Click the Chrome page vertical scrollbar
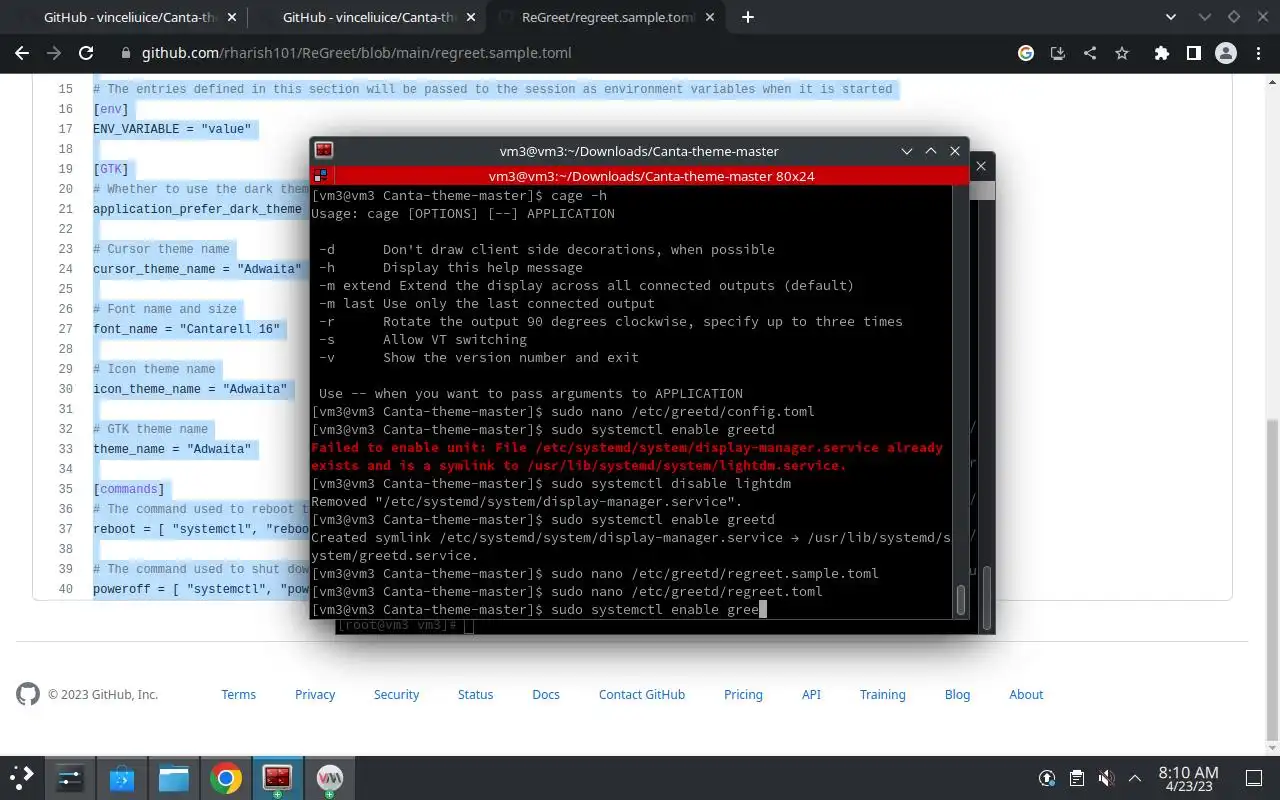 click(1273, 580)
